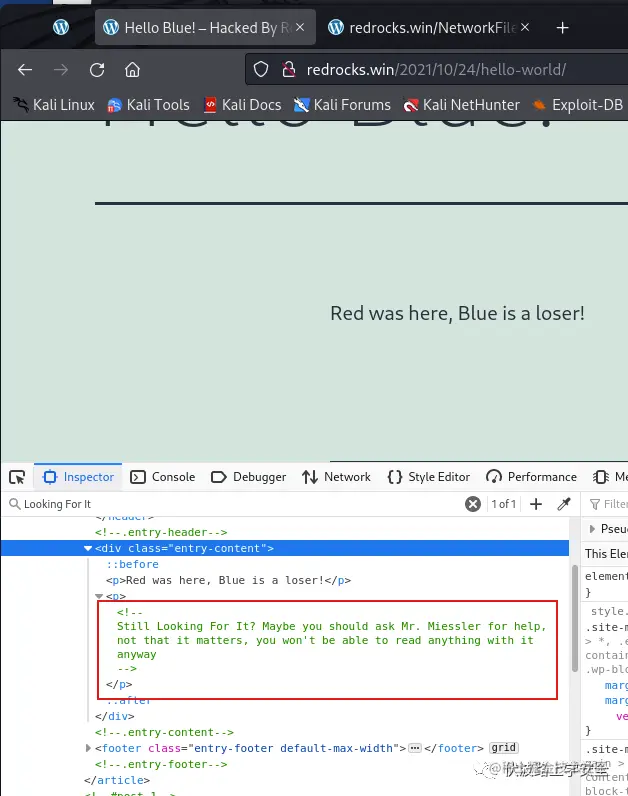Viewport: 628px width, 796px height.
Task: Select the Still Looking For It comment
Action: pos(331,641)
